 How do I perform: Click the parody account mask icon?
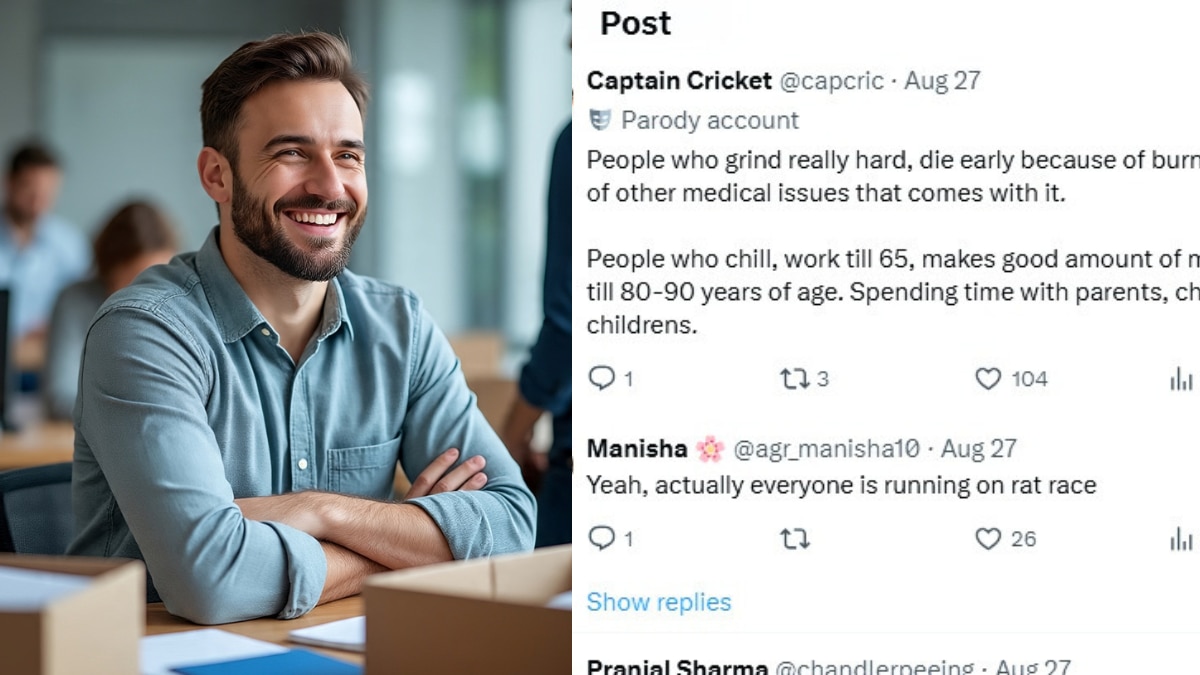599,120
